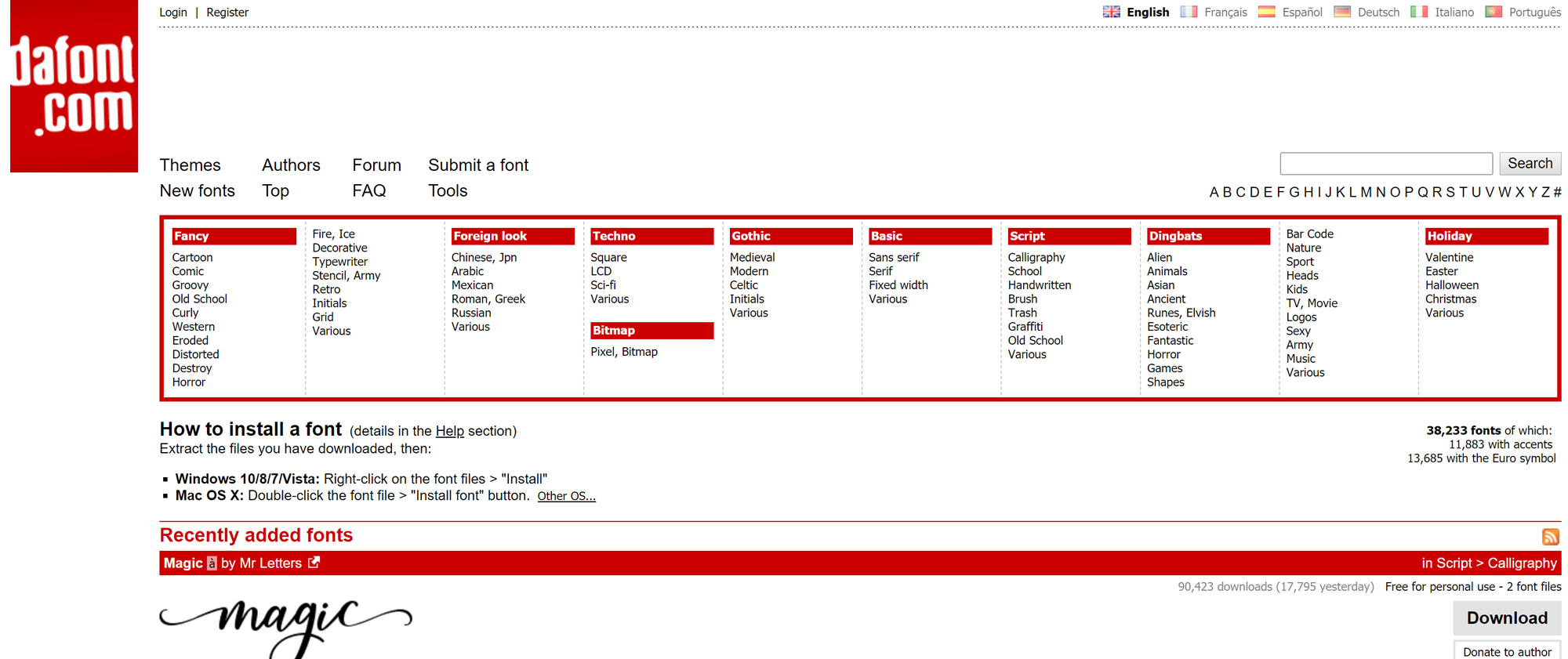
Task: Open the TV, Movie subcategory
Action: click(x=1312, y=303)
